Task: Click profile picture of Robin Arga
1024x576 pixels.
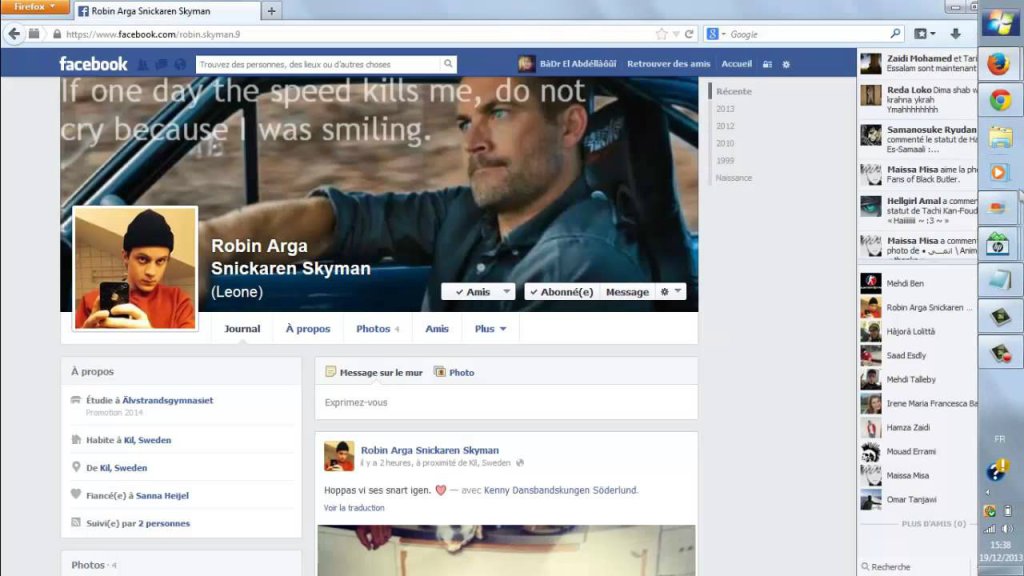Action: 135,268
